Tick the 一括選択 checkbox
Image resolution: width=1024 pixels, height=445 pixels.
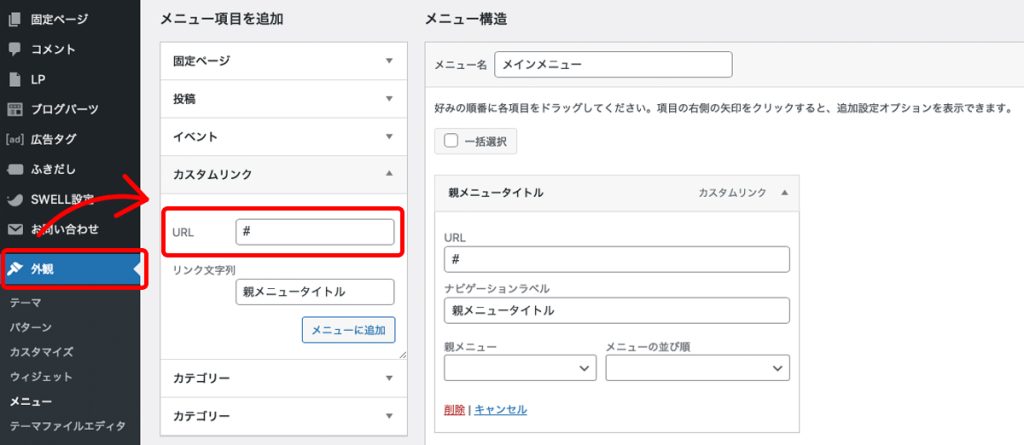451,140
